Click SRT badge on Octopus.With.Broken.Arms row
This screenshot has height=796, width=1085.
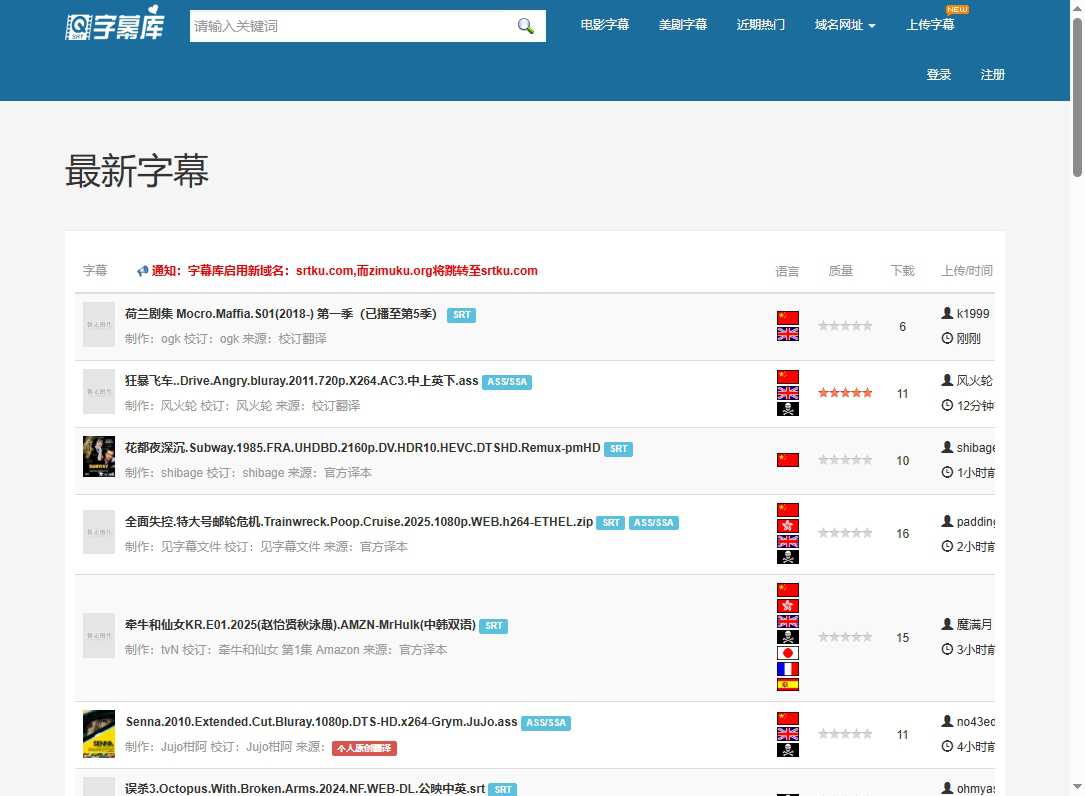coord(502,790)
